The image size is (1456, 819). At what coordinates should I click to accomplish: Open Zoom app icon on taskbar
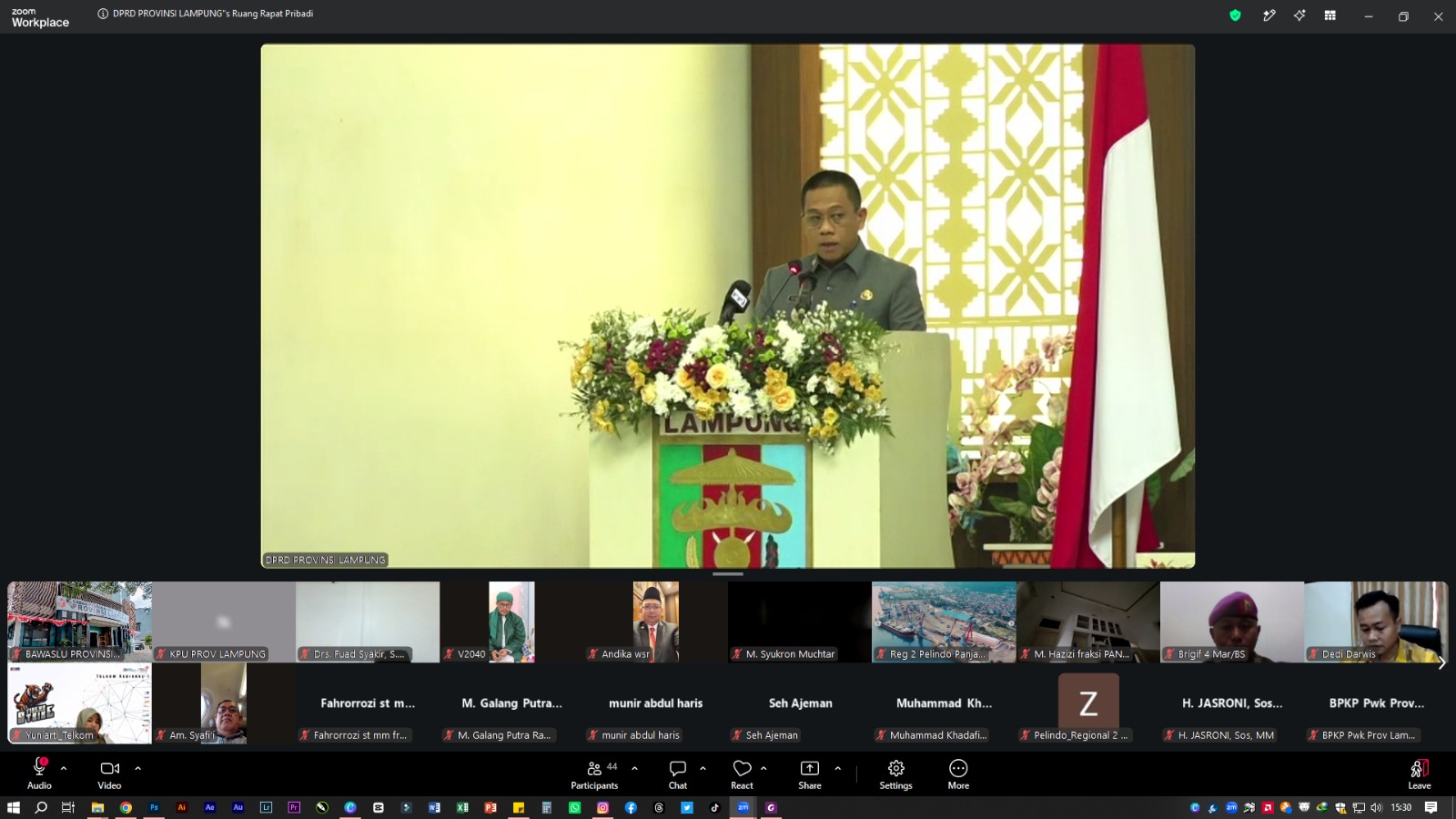(743, 807)
